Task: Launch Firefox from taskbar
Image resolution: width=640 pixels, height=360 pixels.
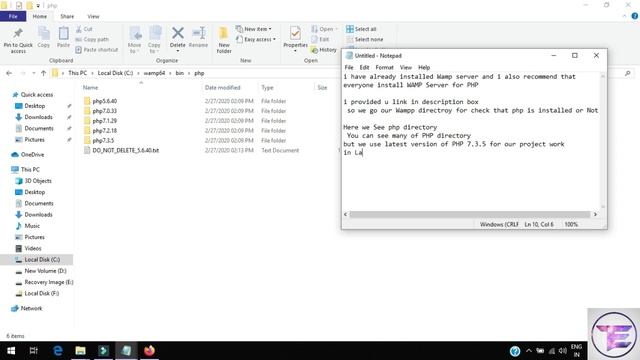Action: pyautogui.click(x=149, y=351)
